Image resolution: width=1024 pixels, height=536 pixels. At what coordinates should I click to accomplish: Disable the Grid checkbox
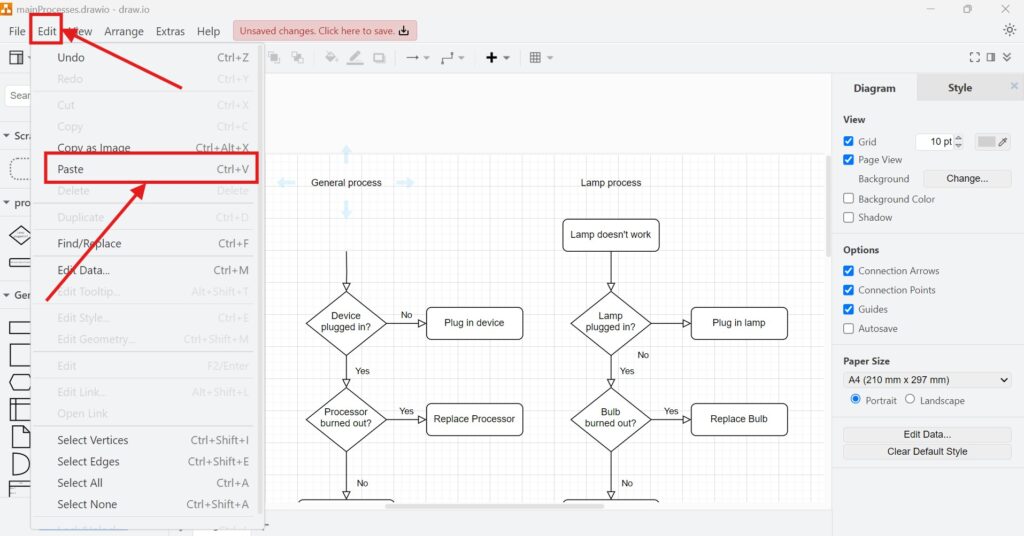[x=849, y=142]
